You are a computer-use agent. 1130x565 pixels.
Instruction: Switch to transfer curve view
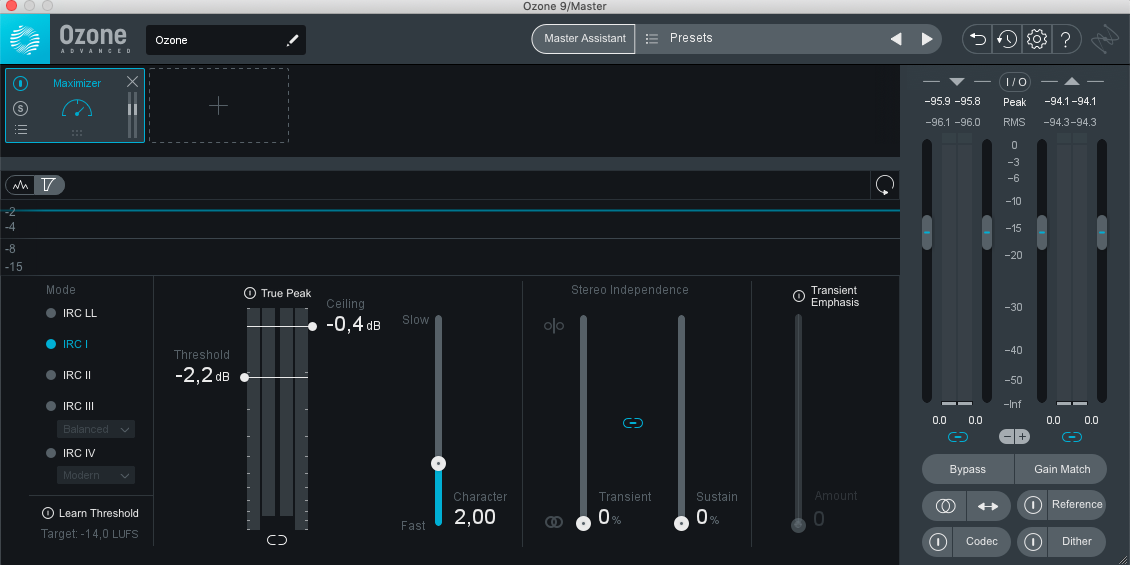[x=49, y=185]
